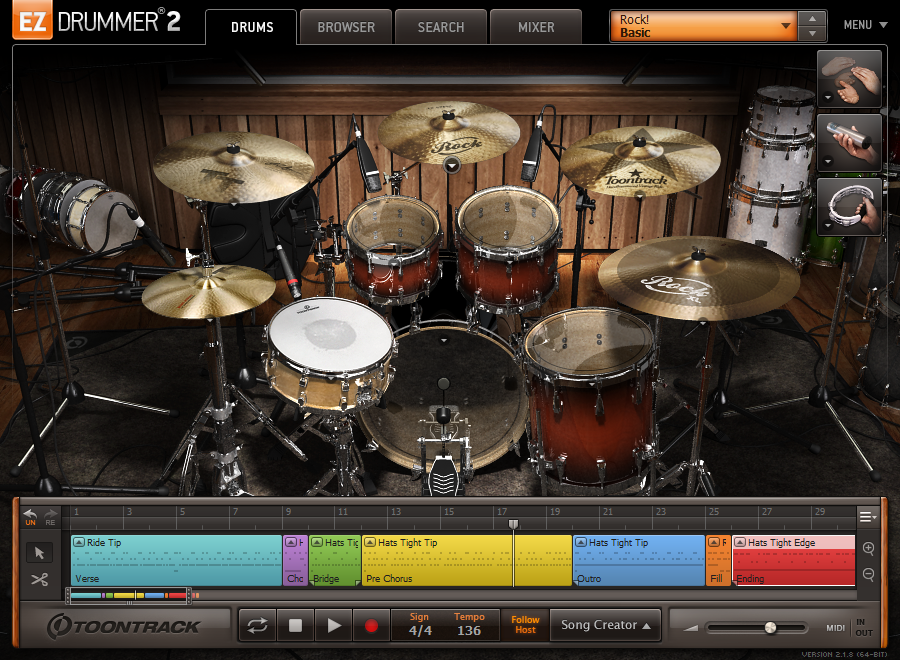Click the song overview scrollbar
Image resolution: width=900 pixels, height=660 pixels.
click(129, 596)
